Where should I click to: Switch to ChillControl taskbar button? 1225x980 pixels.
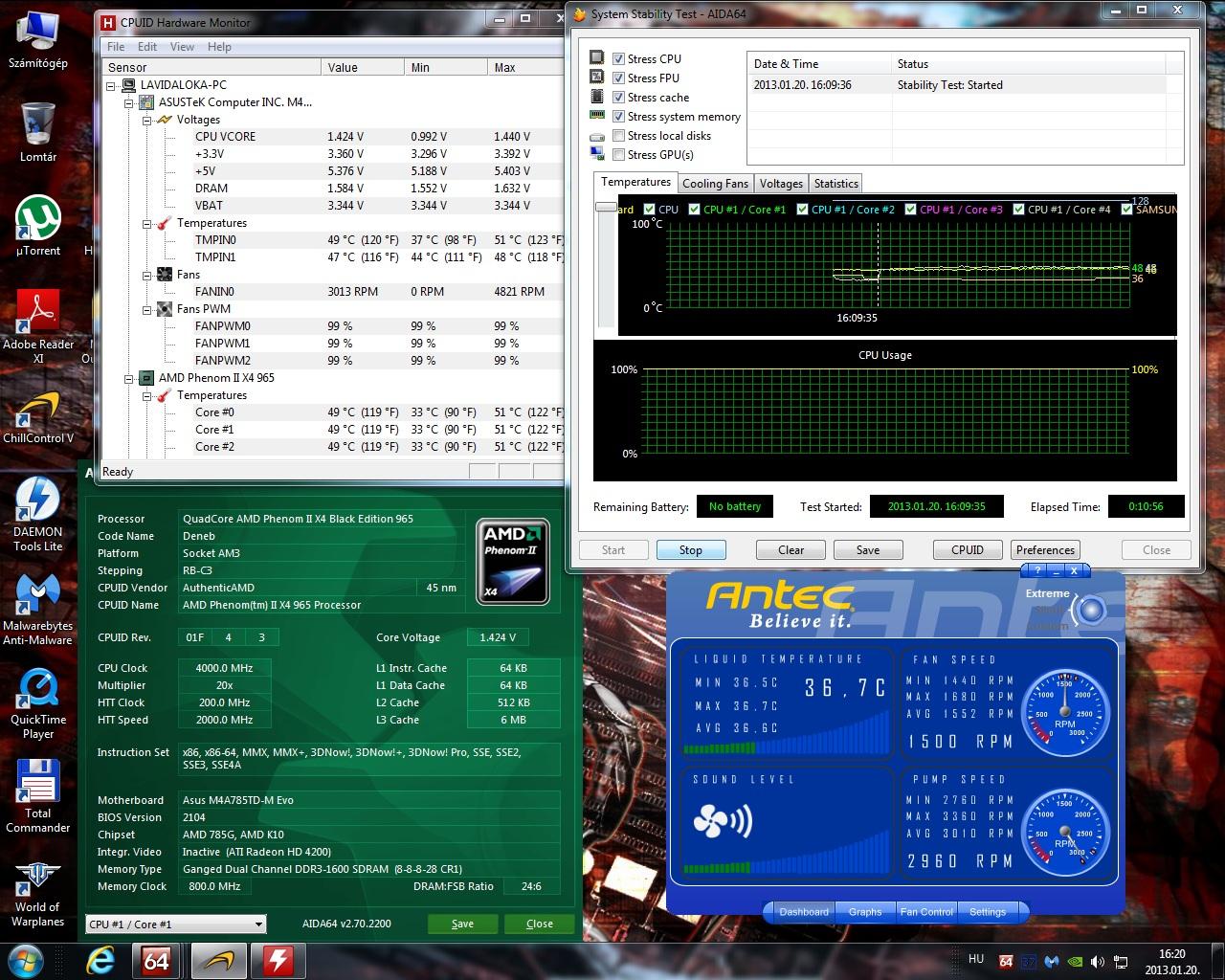click(x=218, y=960)
